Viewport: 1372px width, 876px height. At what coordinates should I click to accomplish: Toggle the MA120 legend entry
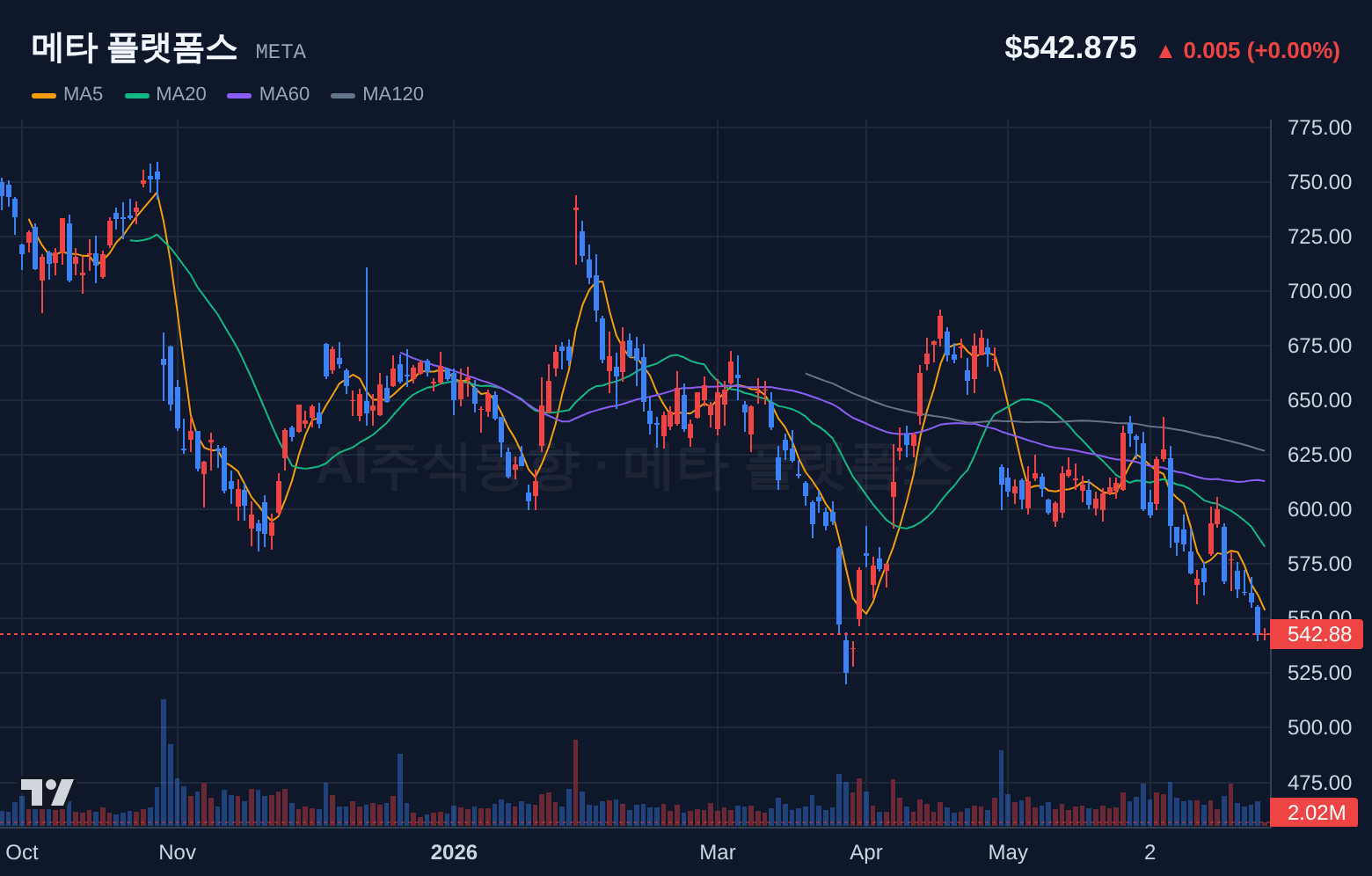[377, 94]
